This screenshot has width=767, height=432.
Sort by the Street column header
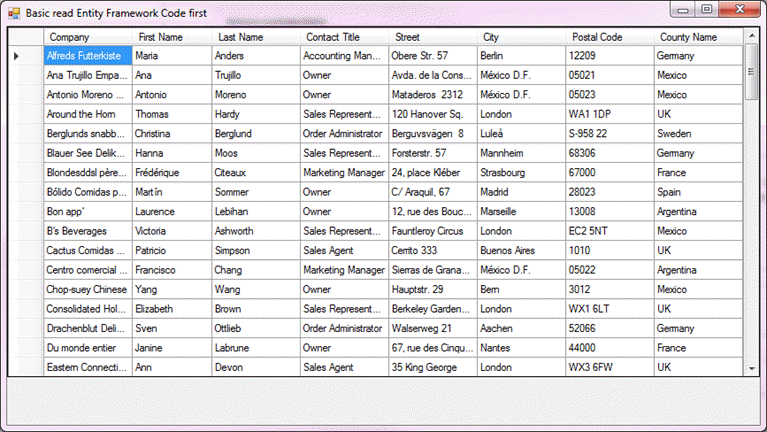[433, 37]
